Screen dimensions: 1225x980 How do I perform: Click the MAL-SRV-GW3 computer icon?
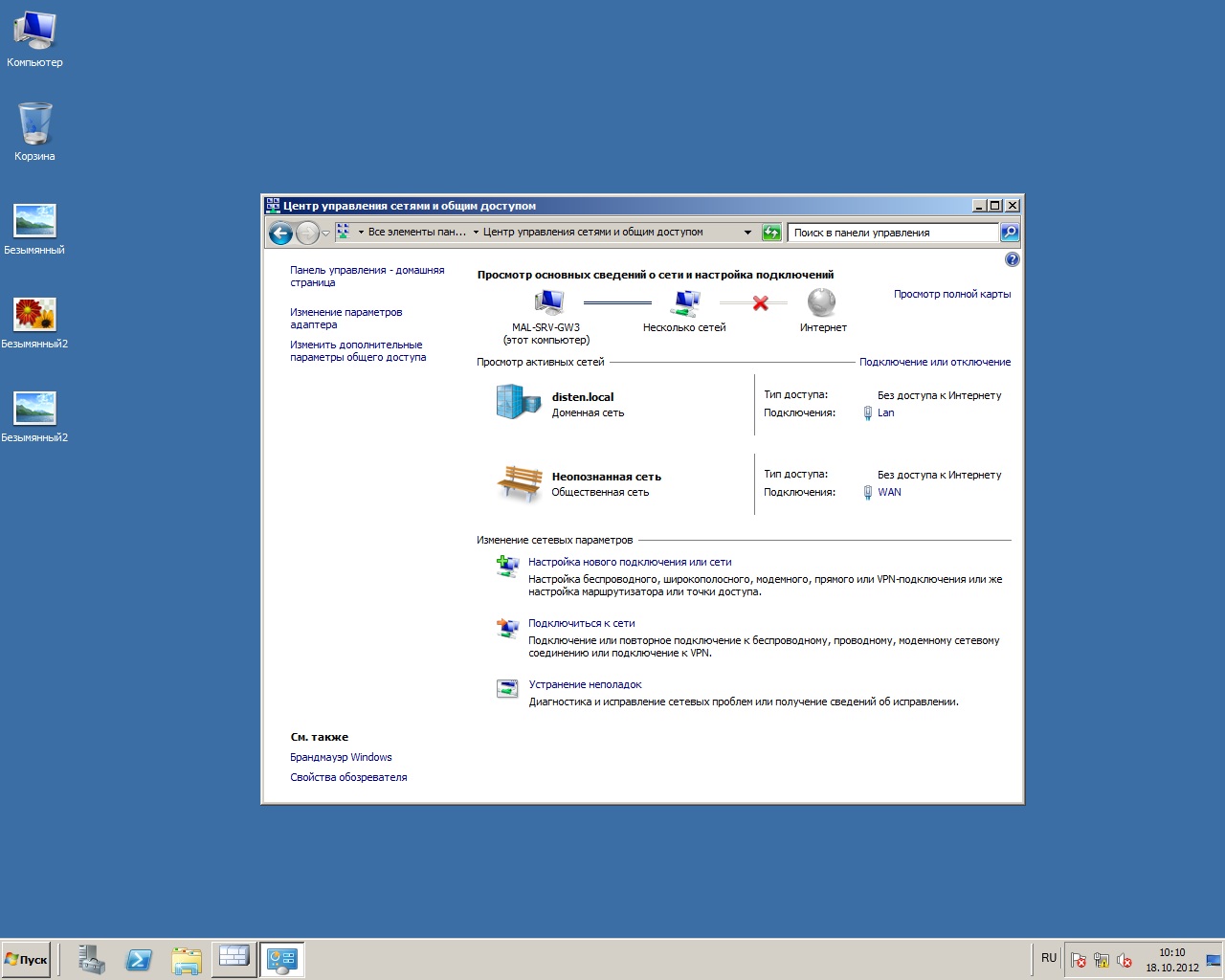(549, 302)
